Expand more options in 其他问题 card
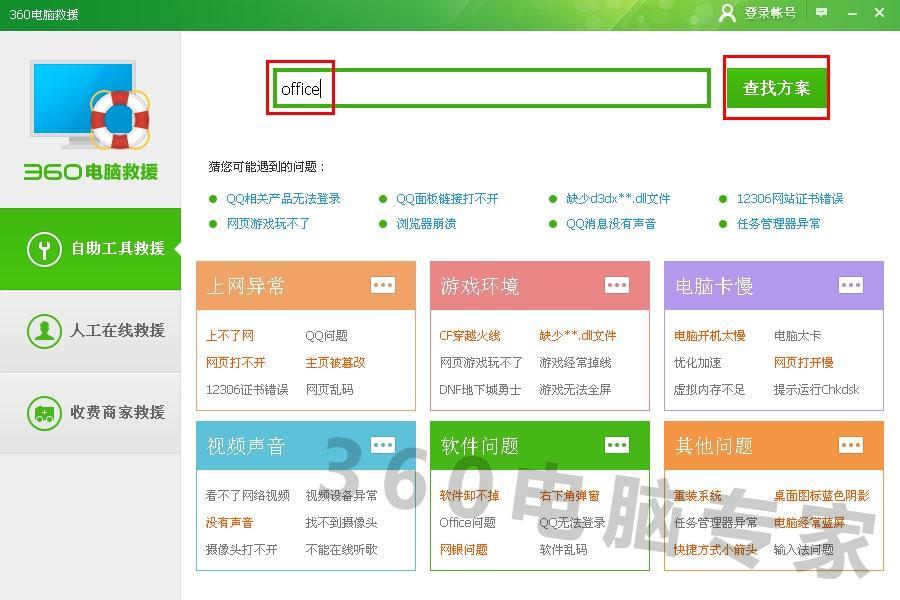This screenshot has width=900, height=600. pyautogui.click(x=851, y=445)
